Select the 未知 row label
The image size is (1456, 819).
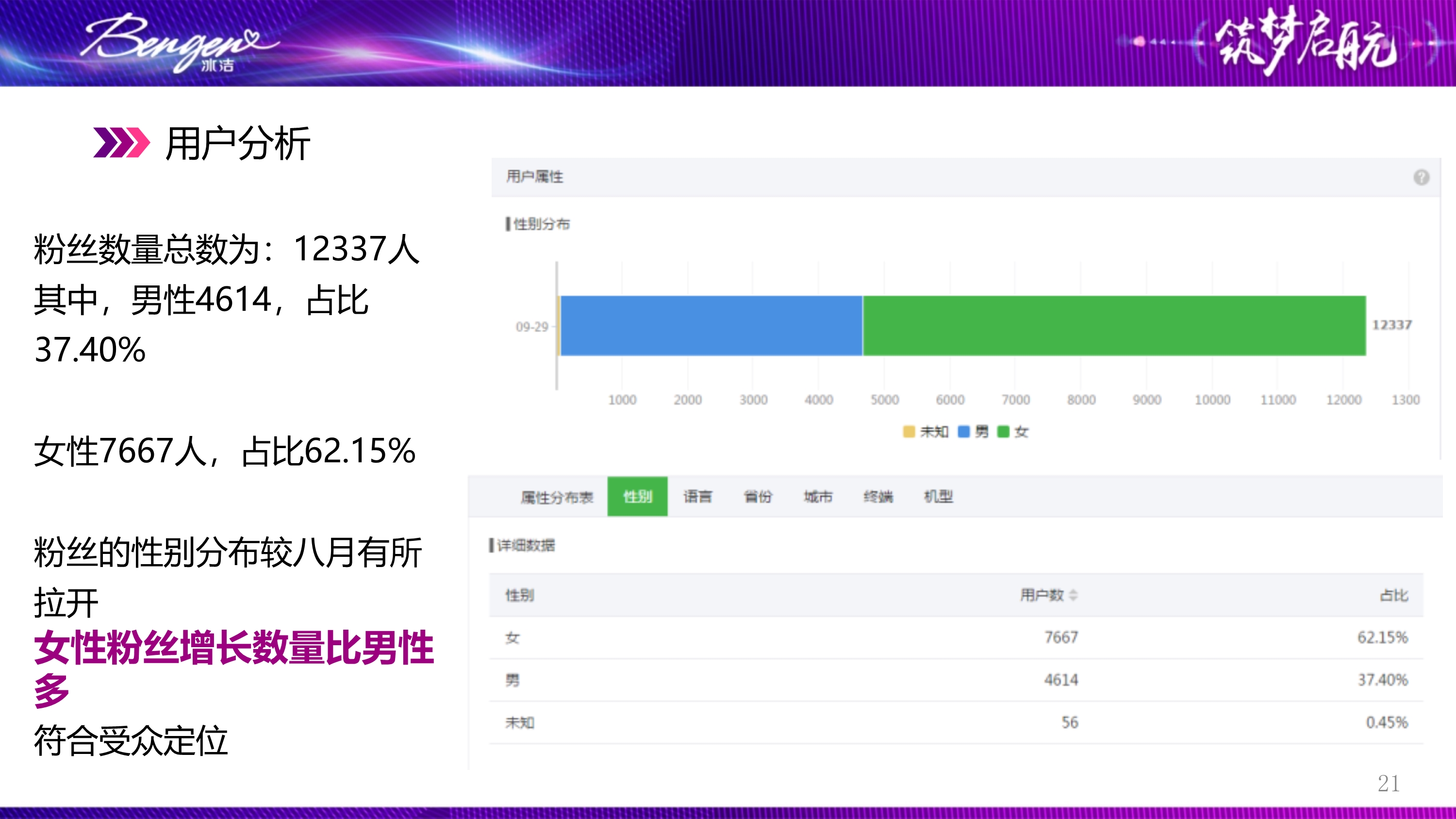tap(519, 722)
